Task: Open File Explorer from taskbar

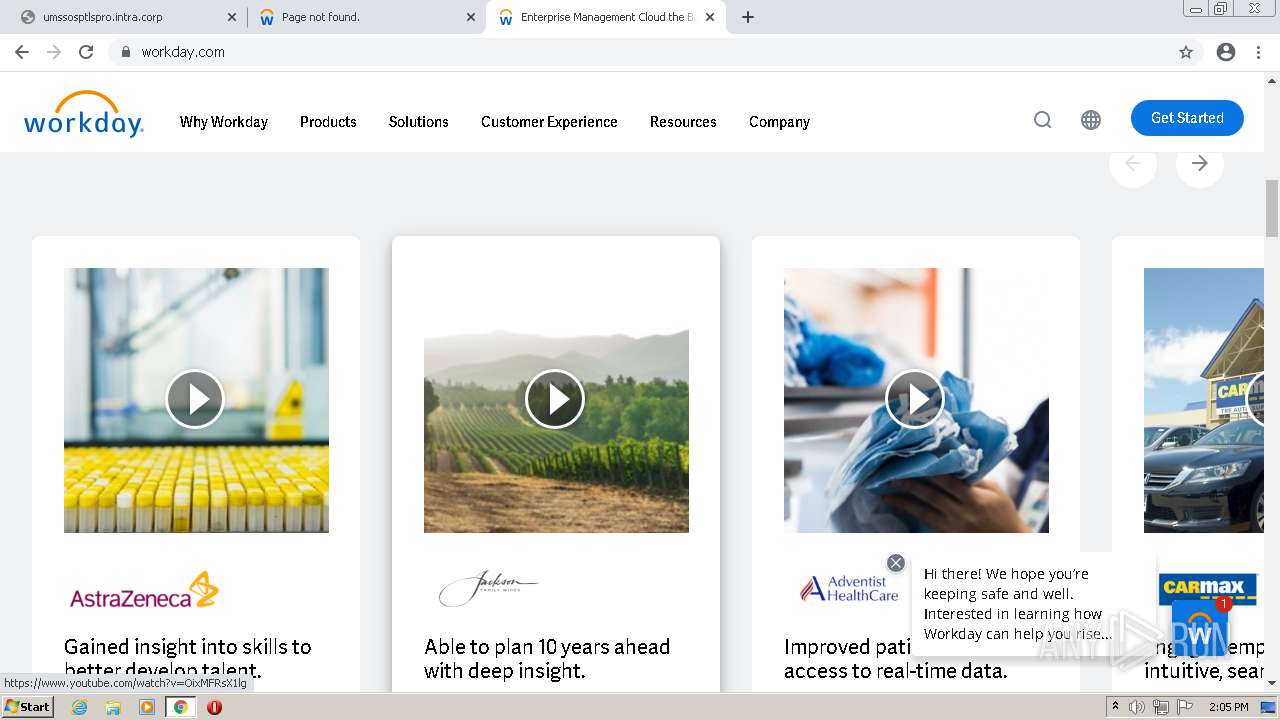Action: point(113,707)
